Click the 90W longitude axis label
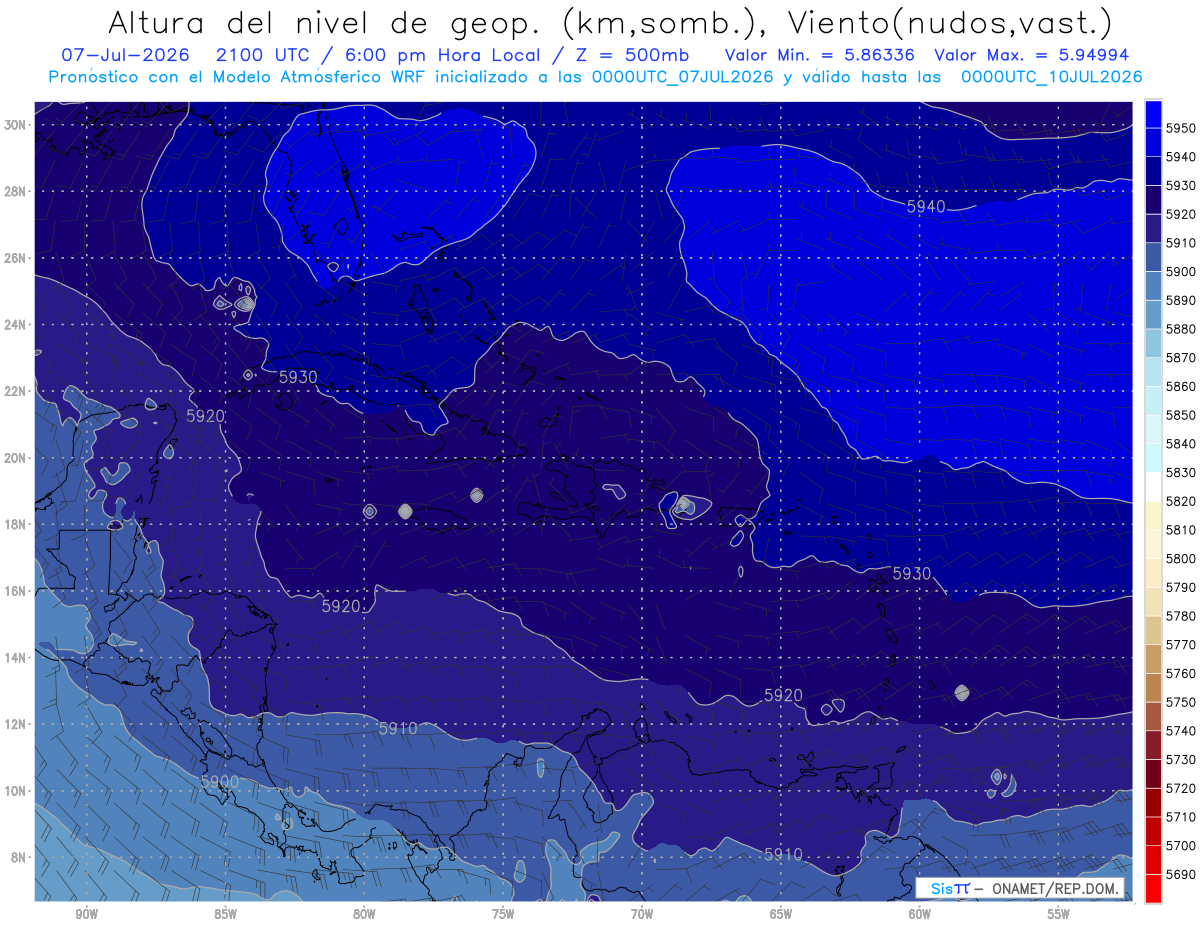 (86, 914)
